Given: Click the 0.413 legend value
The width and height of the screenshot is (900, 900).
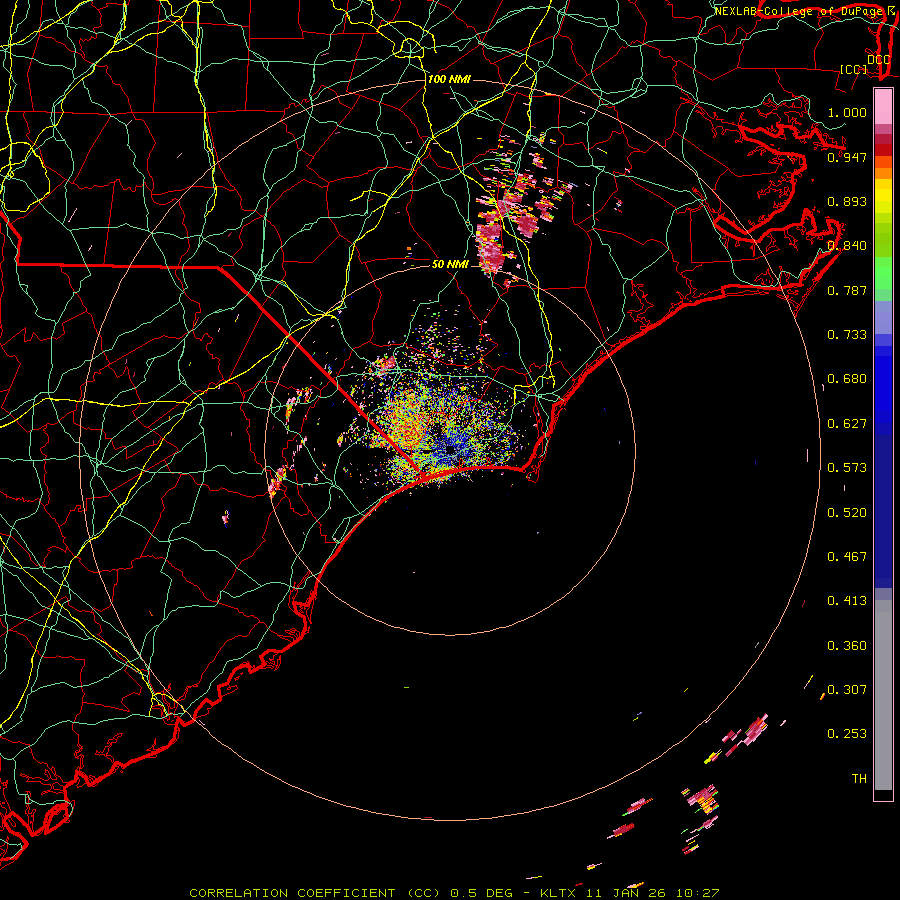Looking at the screenshot, I should point(847,600).
